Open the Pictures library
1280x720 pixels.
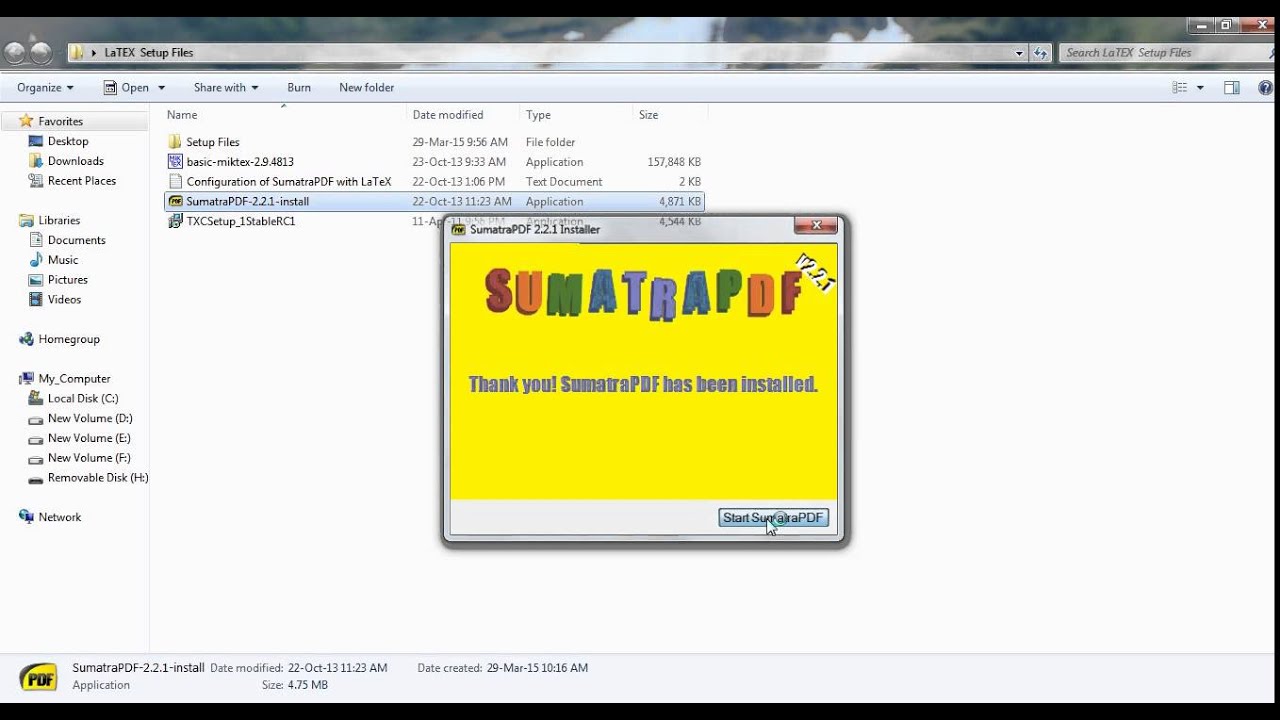pos(67,280)
